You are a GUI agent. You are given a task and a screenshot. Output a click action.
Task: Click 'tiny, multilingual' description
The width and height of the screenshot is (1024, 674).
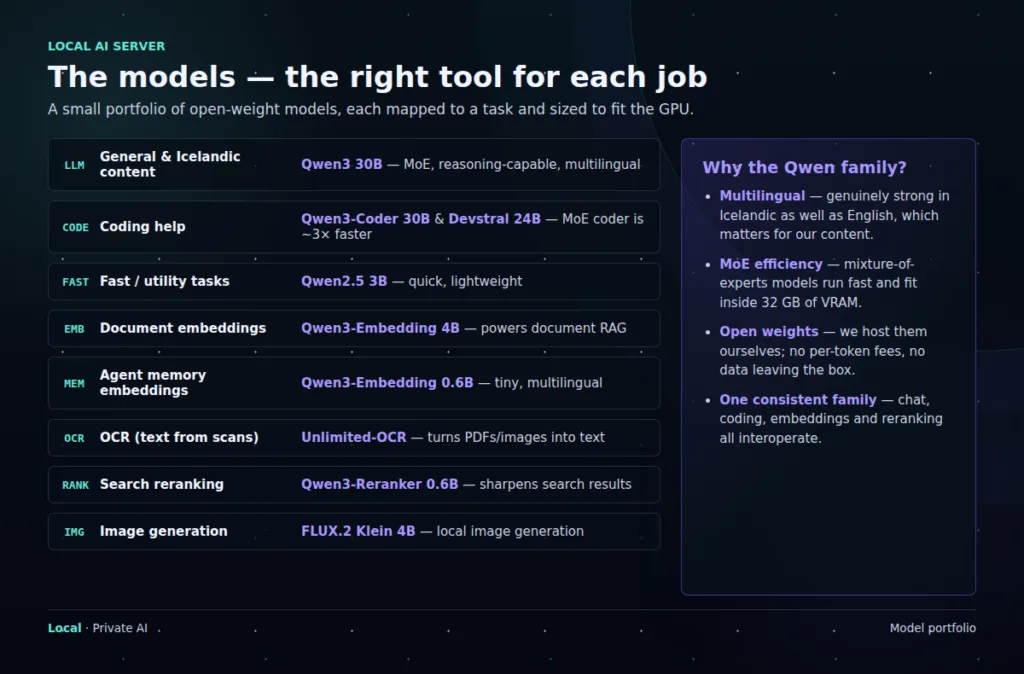point(548,383)
